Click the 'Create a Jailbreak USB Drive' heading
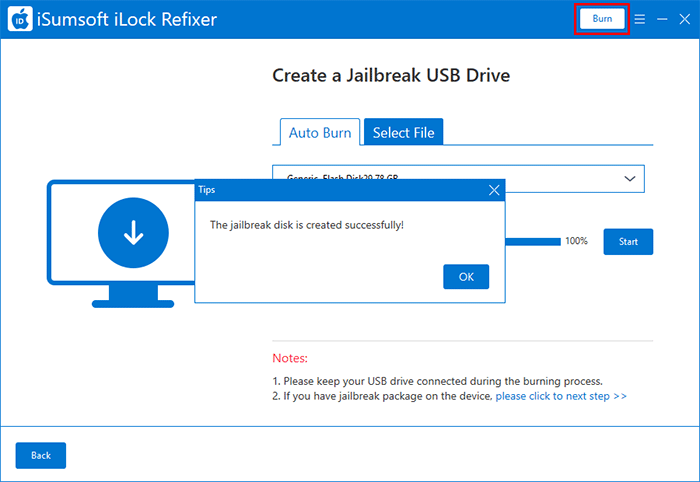Viewport: 700px width, 482px height. tap(391, 75)
